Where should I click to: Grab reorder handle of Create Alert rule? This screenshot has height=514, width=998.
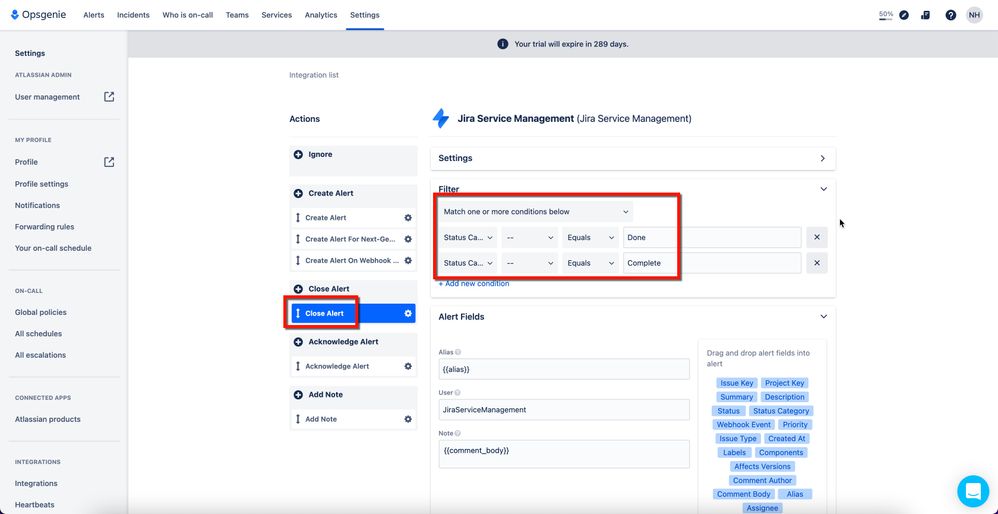(298, 218)
